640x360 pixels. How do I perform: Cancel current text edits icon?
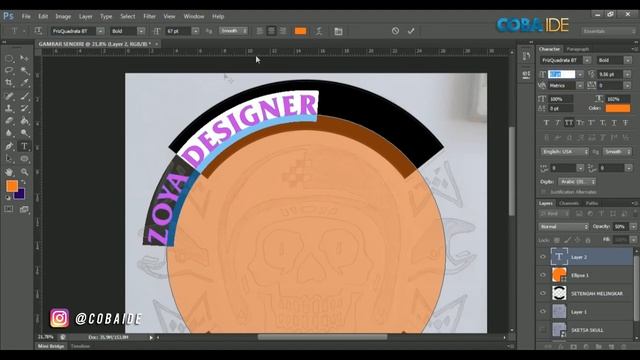[x=395, y=31]
